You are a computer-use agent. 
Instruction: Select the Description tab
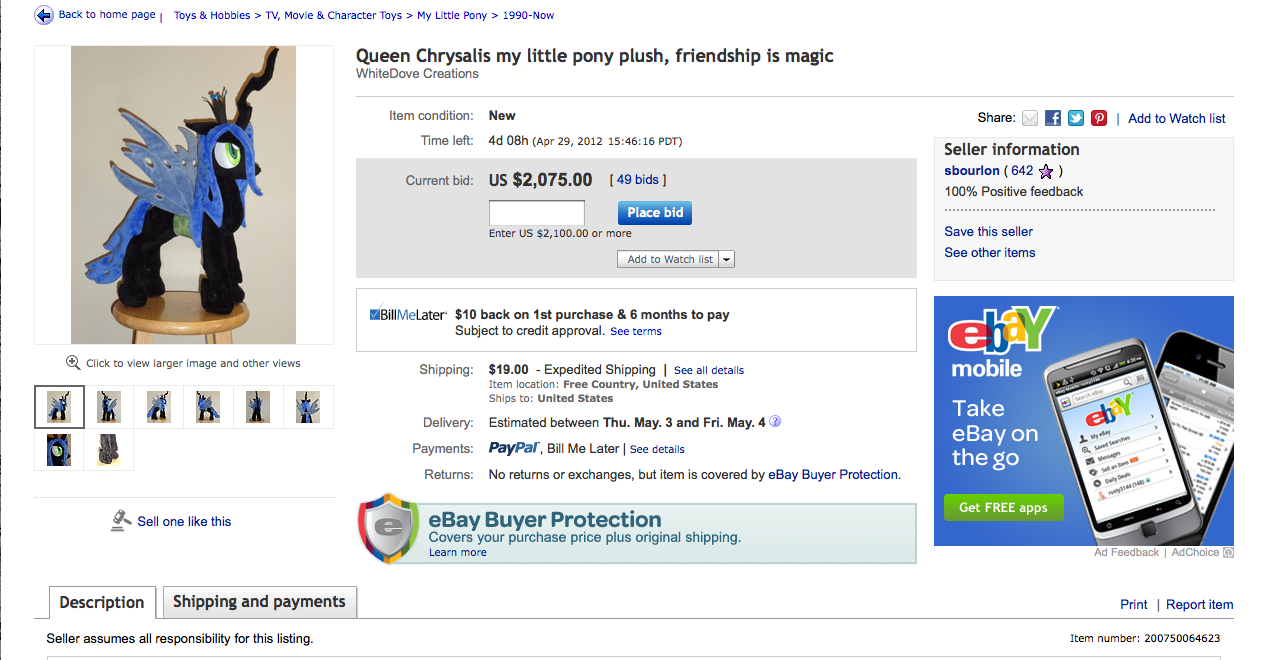[102, 603]
